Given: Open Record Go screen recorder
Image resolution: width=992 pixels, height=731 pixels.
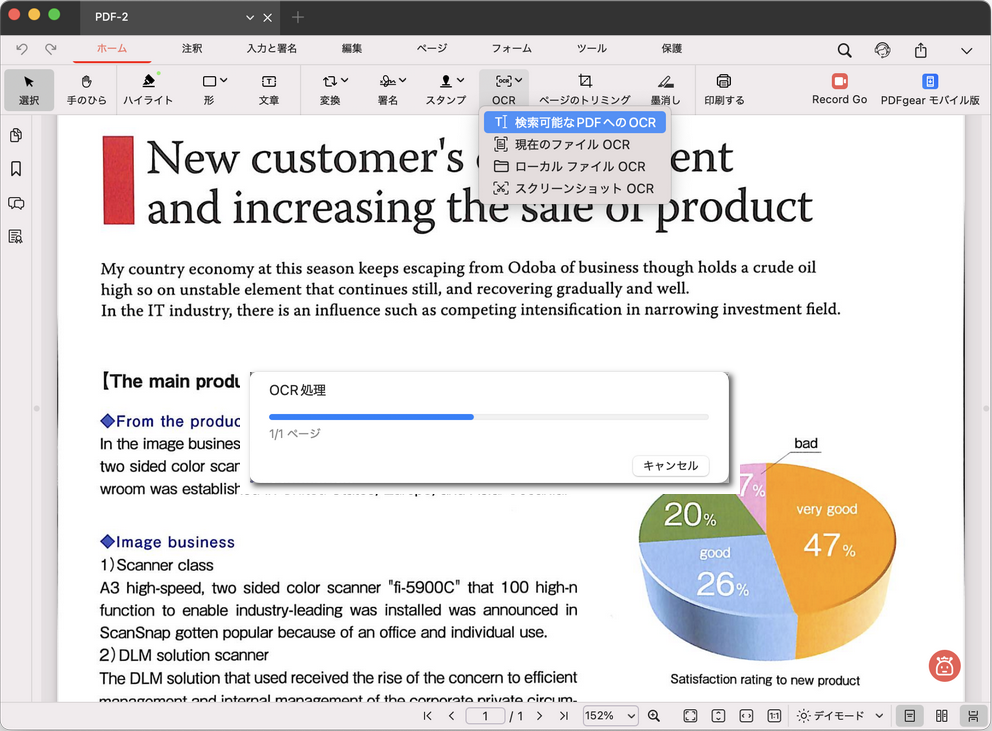Looking at the screenshot, I should pos(839,89).
